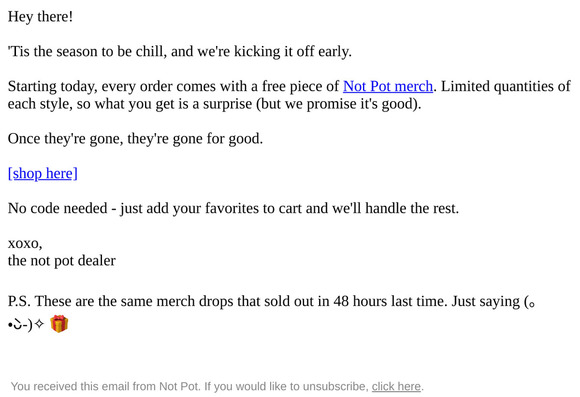580x397 pixels.
Task: Click 'You received this email from Not Pot'
Action: 105,386
